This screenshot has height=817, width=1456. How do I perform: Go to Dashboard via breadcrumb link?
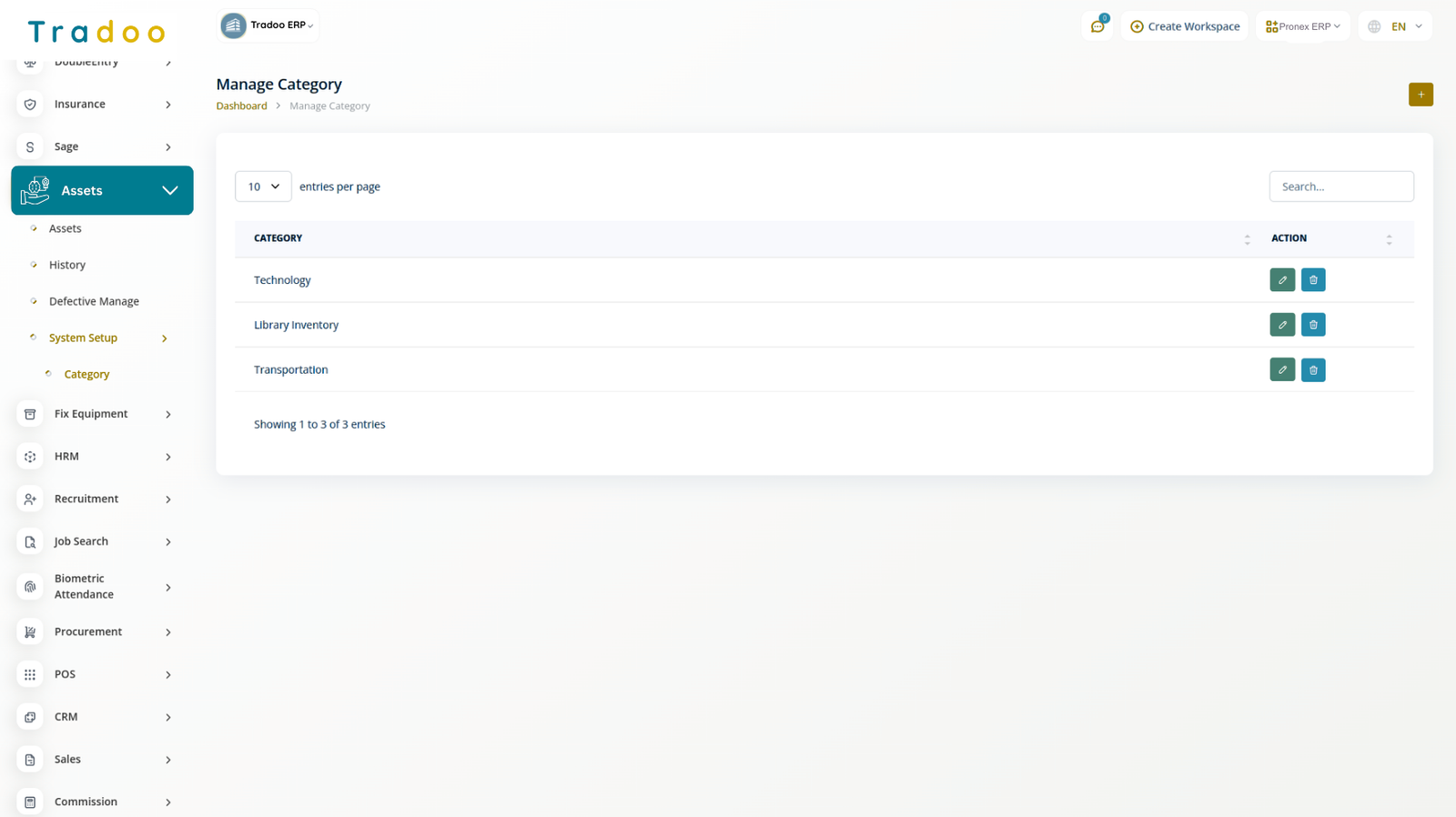241,106
